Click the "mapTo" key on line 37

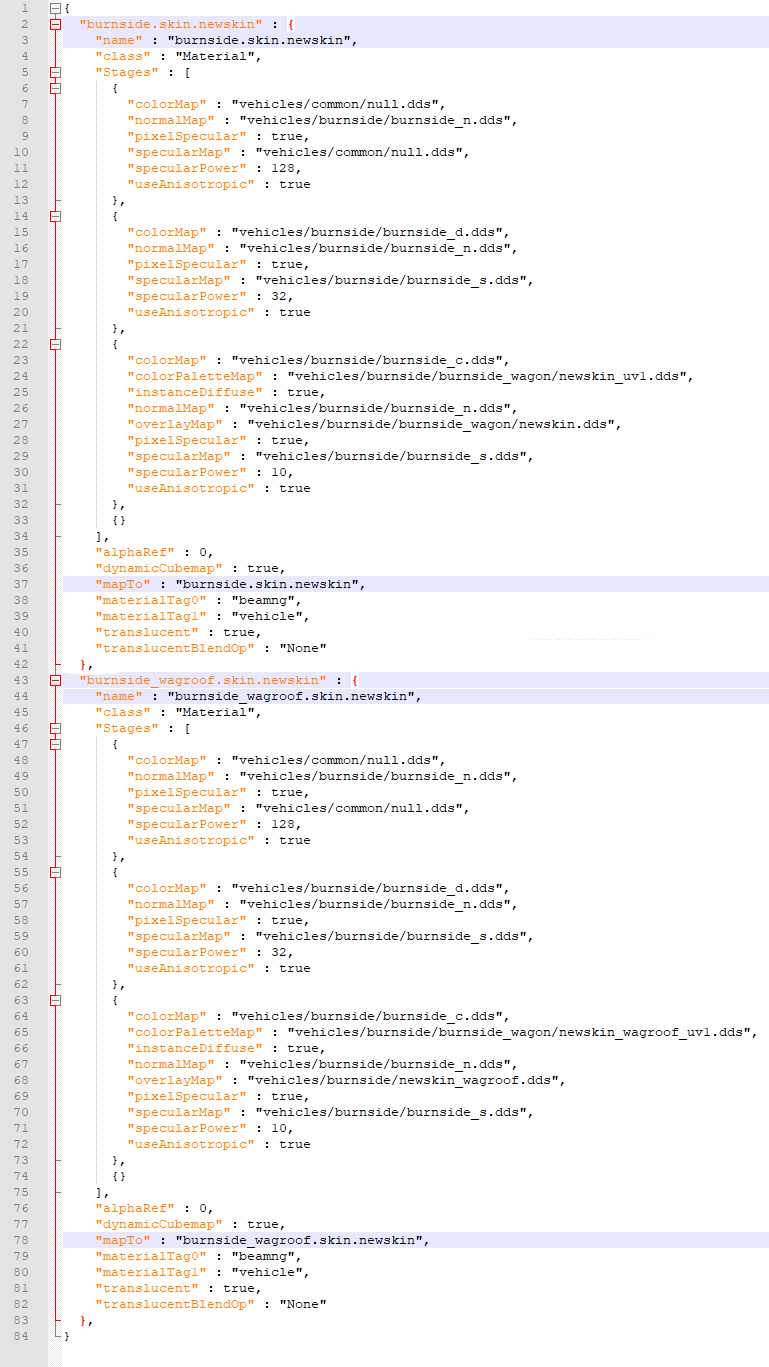tap(124, 584)
